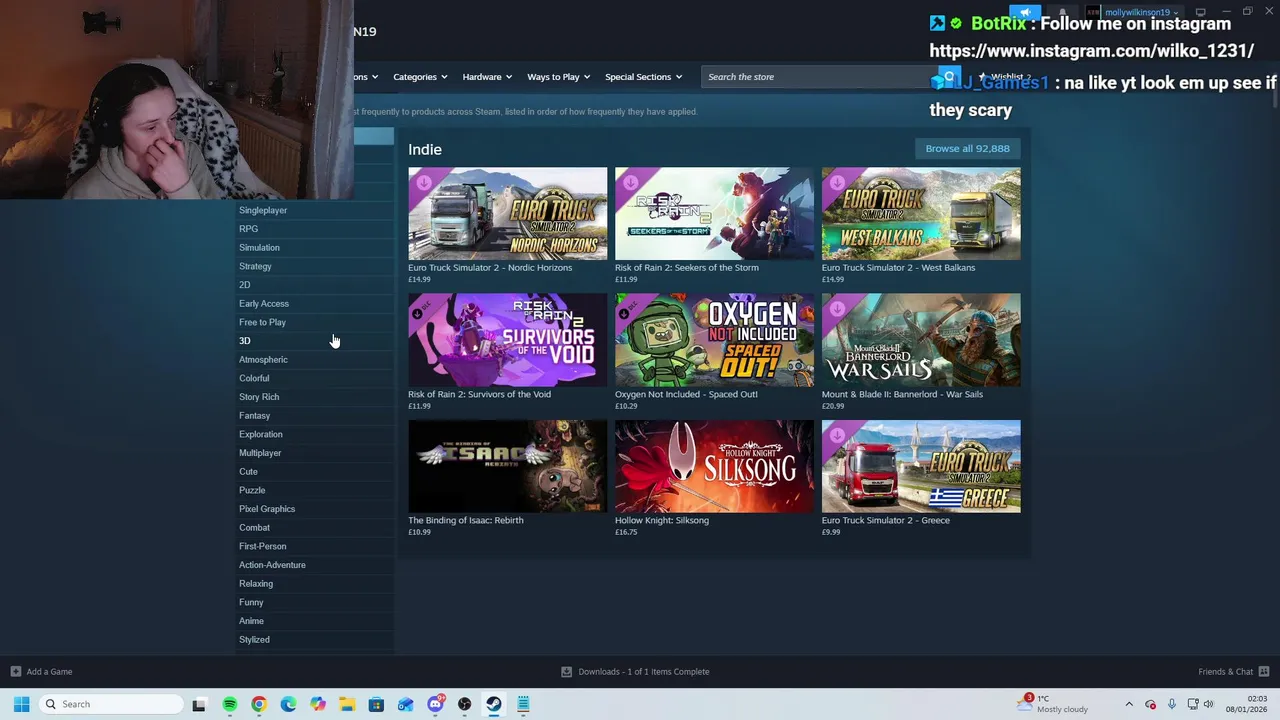Select the Multiplayer tag
1280x720 pixels.
click(x=314, y=453)
